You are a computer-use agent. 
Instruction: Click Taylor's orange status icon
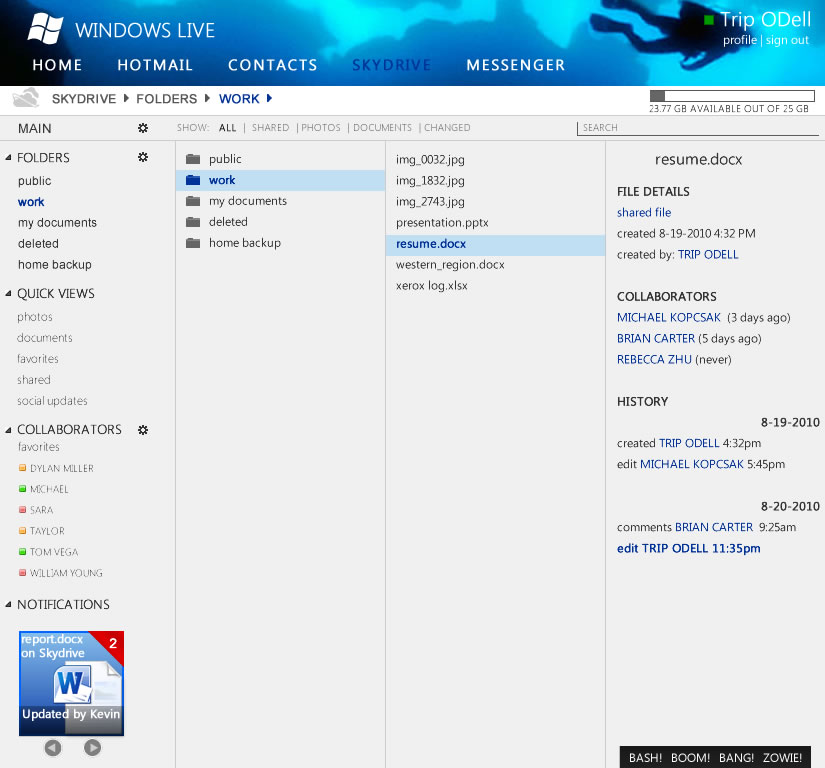(x=22, y=531)
